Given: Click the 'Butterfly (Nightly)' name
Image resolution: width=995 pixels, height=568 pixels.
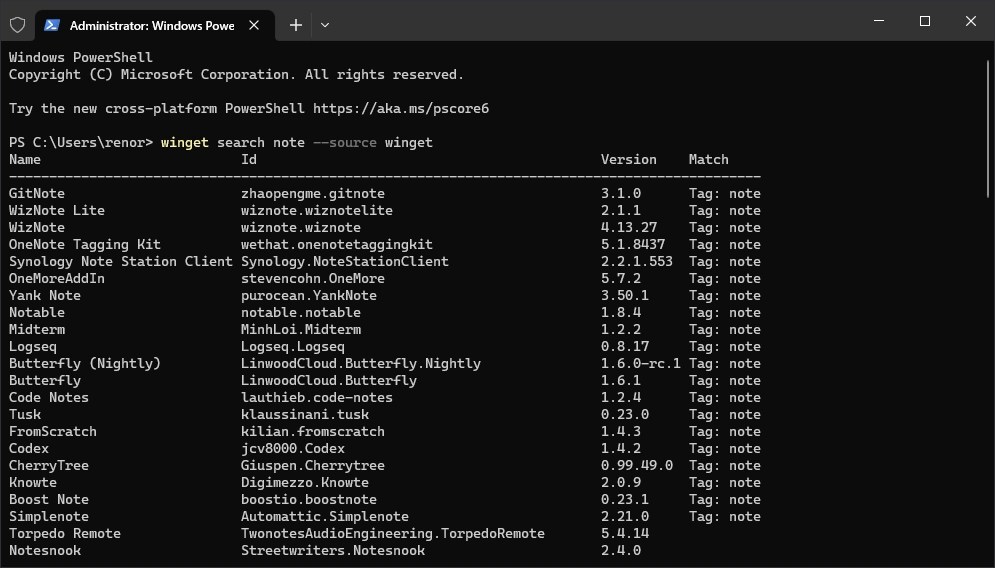Looking at the screenshot, I should pos(84,364).
